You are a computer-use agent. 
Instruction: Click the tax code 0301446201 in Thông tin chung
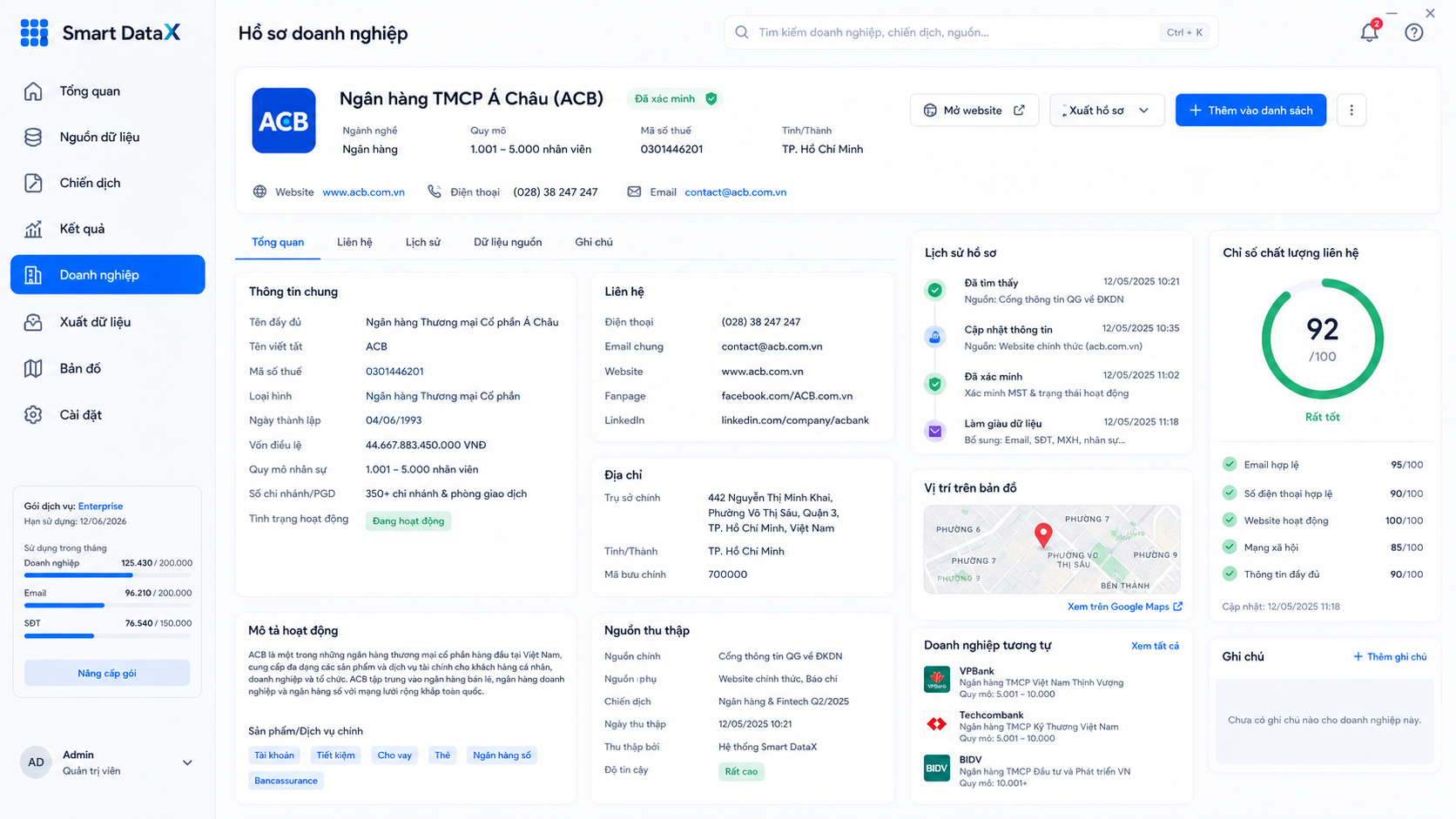(394, 372)
